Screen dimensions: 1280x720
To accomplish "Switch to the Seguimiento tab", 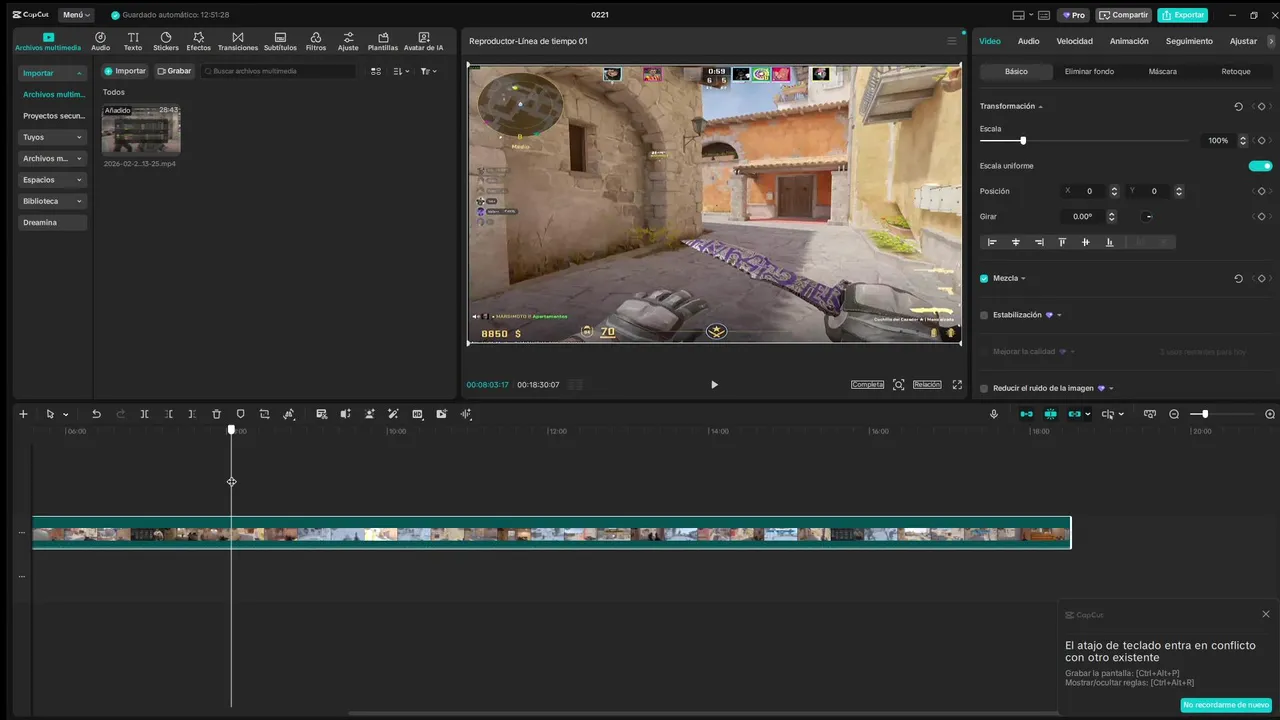I will pos(1189,41).
